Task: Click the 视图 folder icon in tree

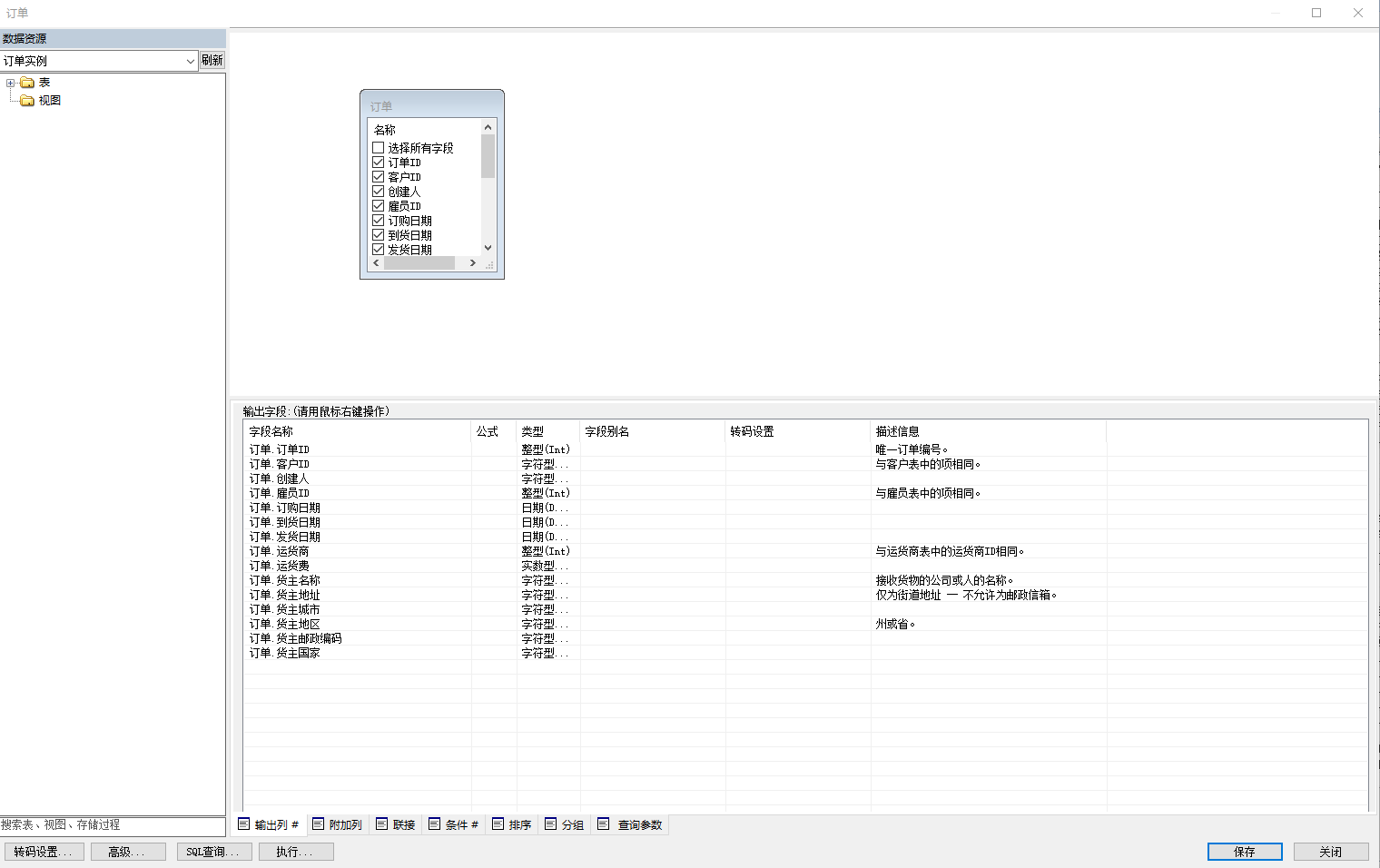Action: 27,101
